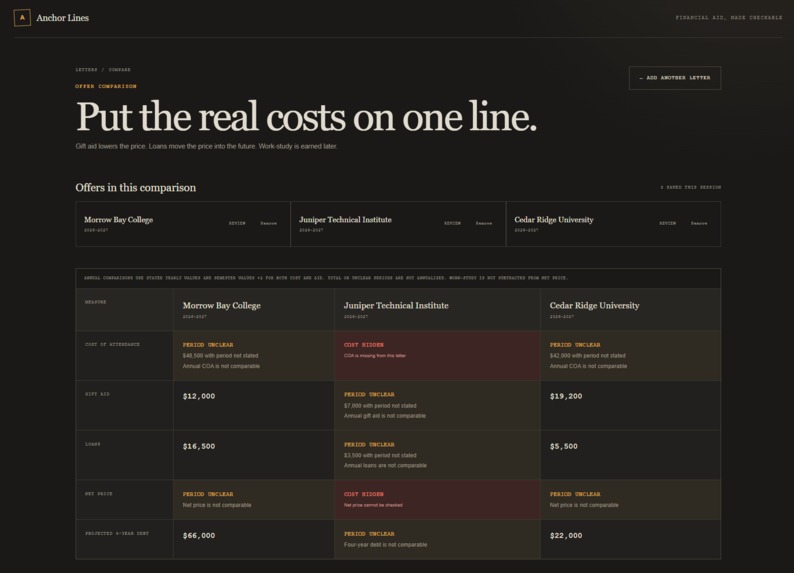The image size is (794, 573).
Task: Select Compare in the breadcrumb
Action: point(120,70)
